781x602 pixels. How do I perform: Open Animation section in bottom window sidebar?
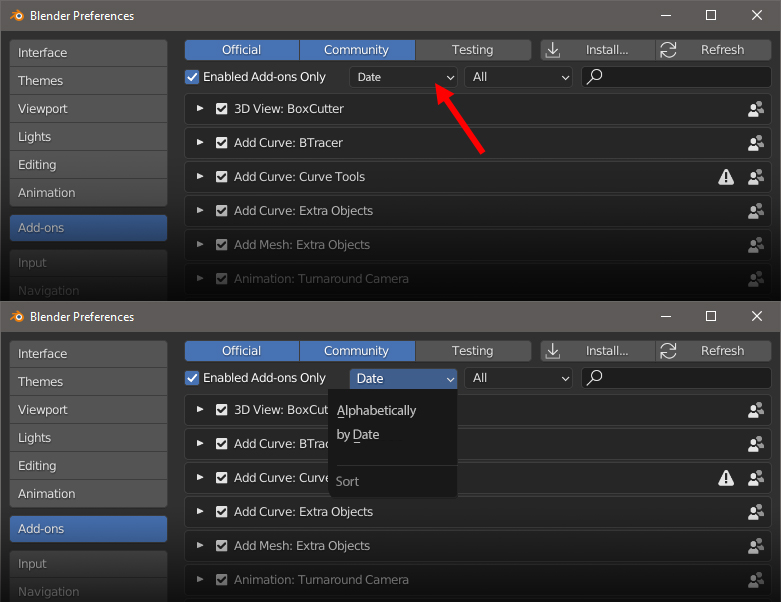(88, 493)
